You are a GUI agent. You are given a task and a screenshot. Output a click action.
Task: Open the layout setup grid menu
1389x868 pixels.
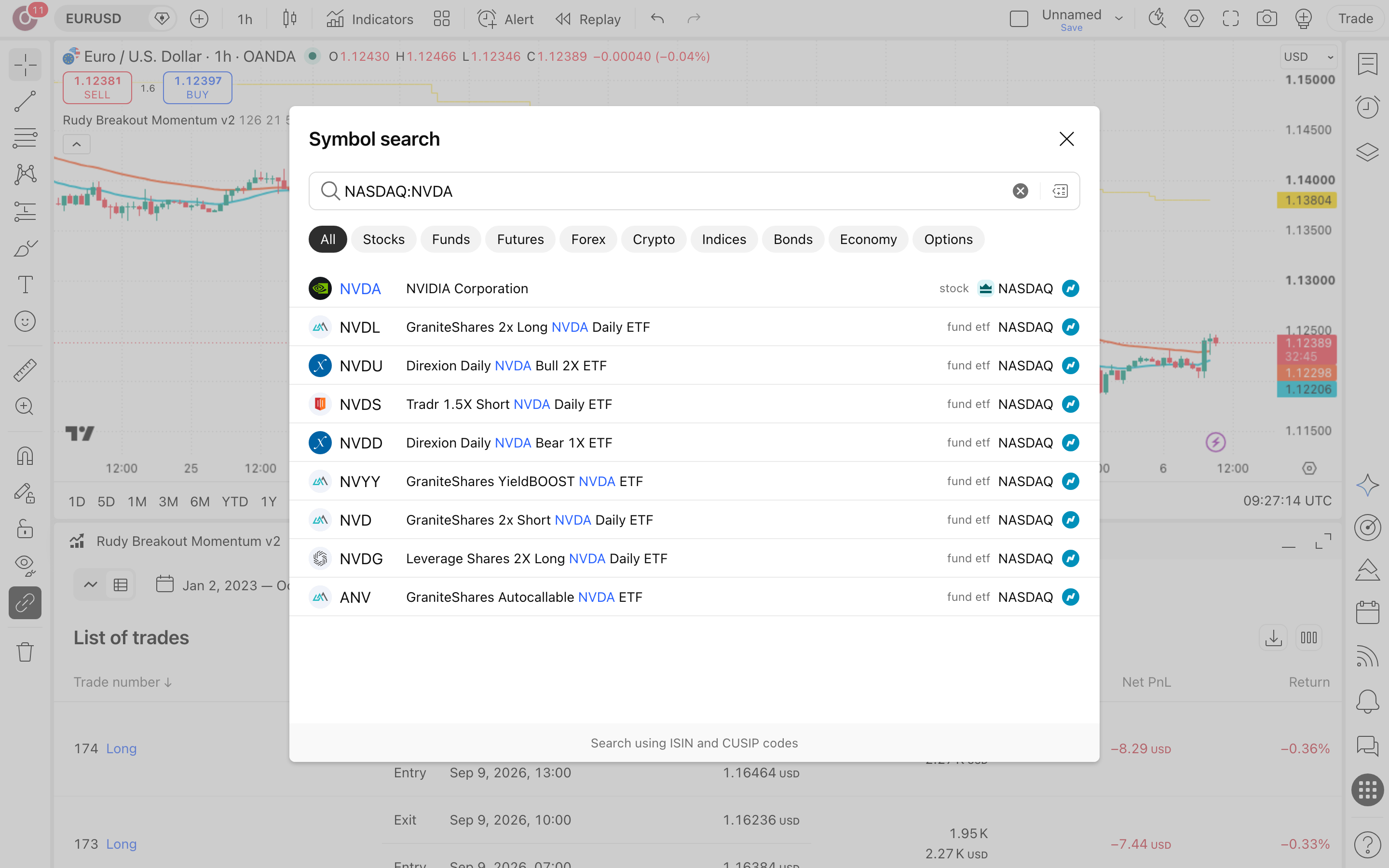[441, 19]
